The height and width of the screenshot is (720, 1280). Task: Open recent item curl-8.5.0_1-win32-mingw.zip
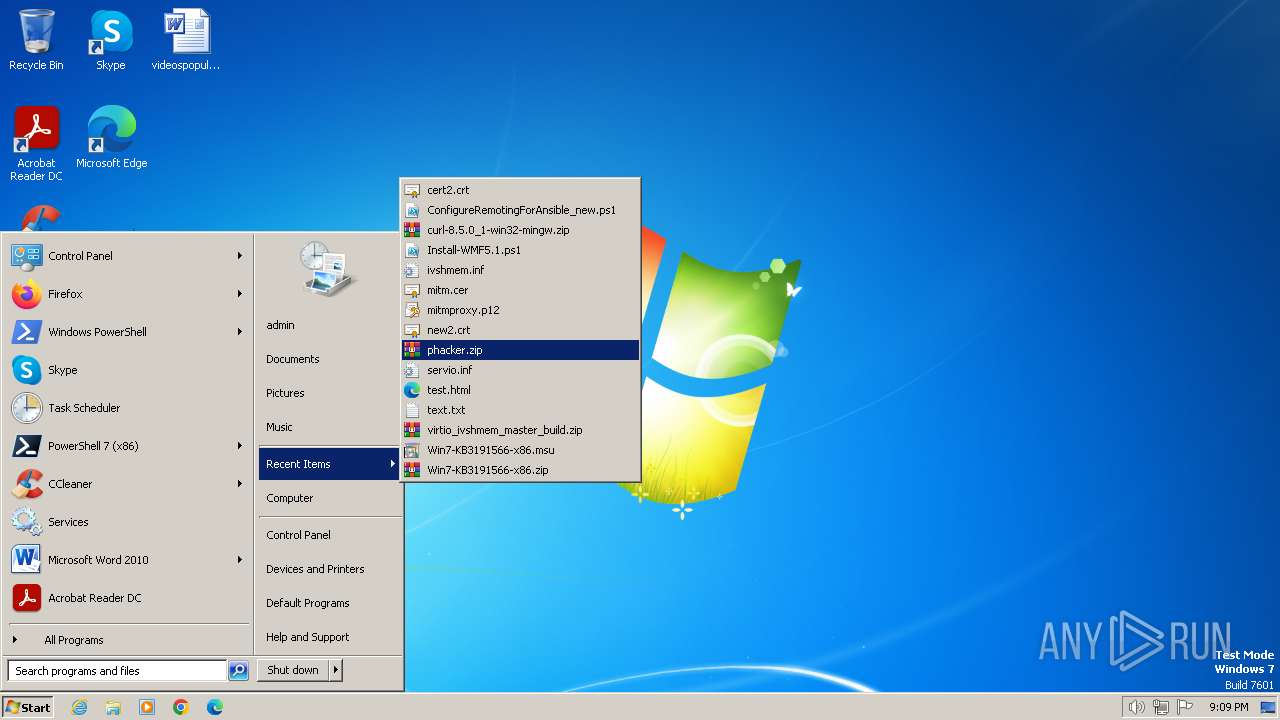coord(520,230)
